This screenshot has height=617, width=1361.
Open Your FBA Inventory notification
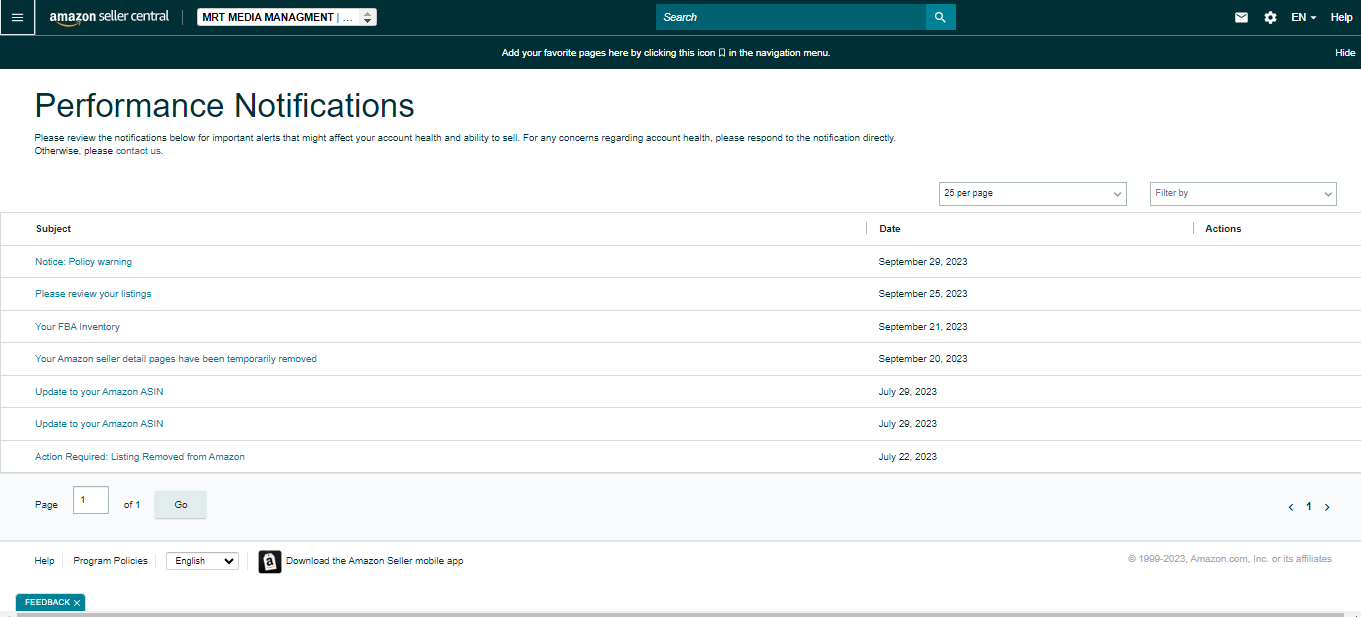click(x=77, y=327)
